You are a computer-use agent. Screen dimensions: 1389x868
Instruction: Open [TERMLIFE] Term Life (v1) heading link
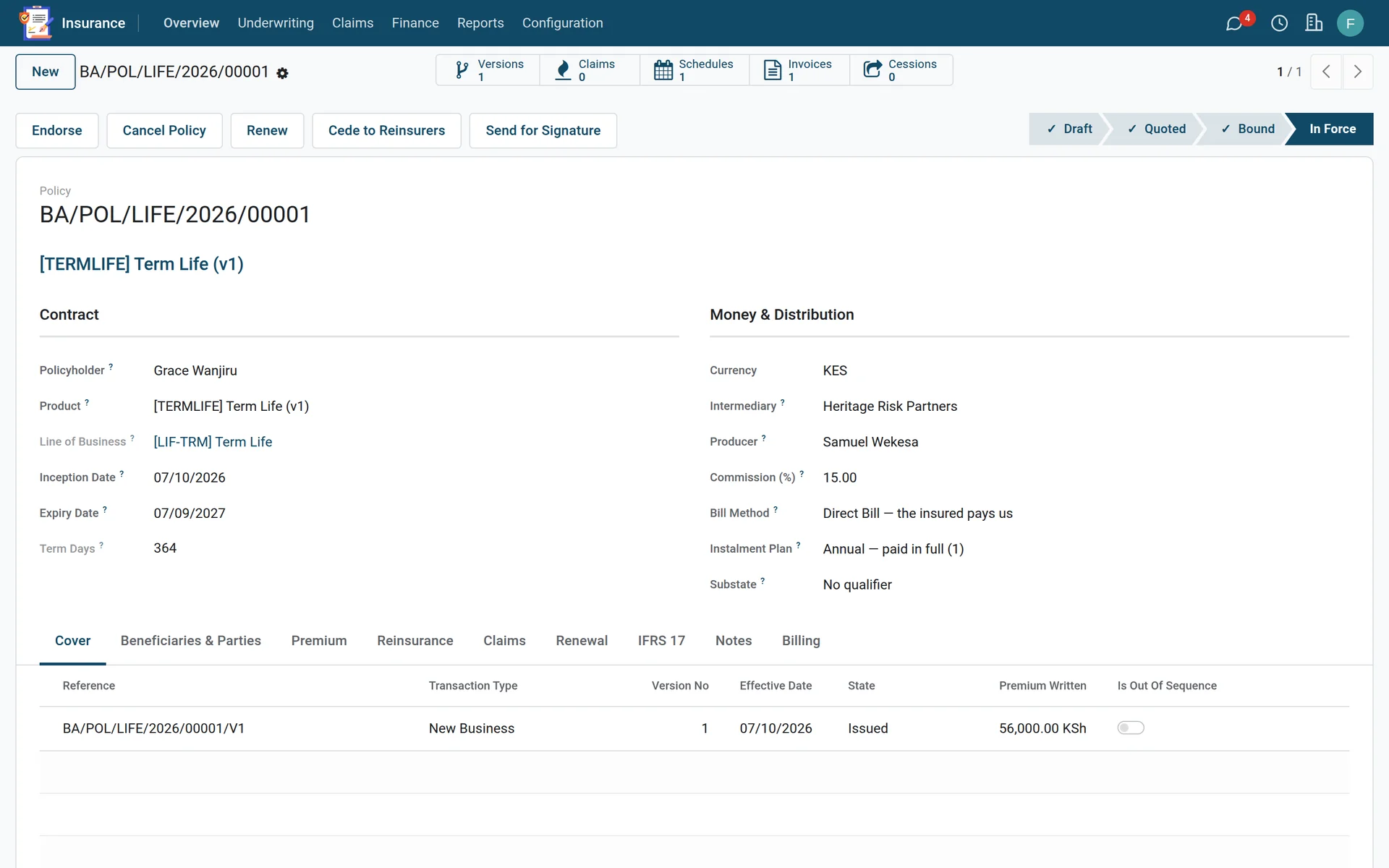point(142,264)
